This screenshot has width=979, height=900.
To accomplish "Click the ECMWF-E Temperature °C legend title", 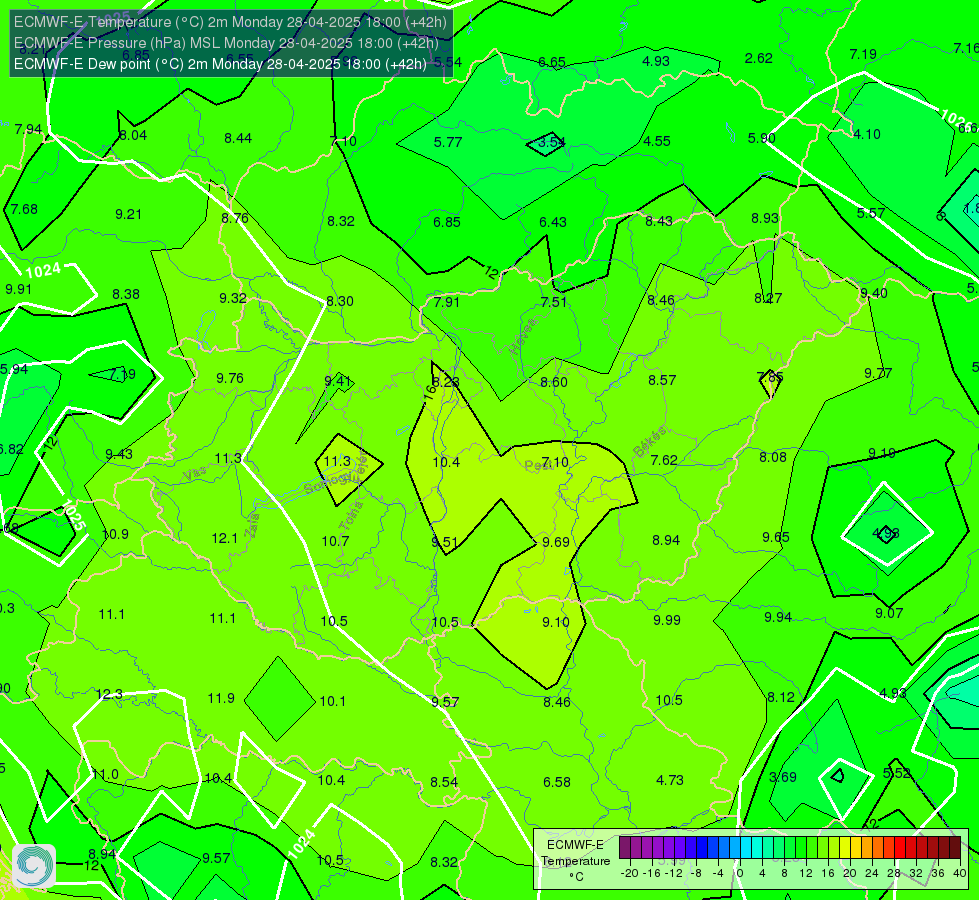I will [576, 861].
